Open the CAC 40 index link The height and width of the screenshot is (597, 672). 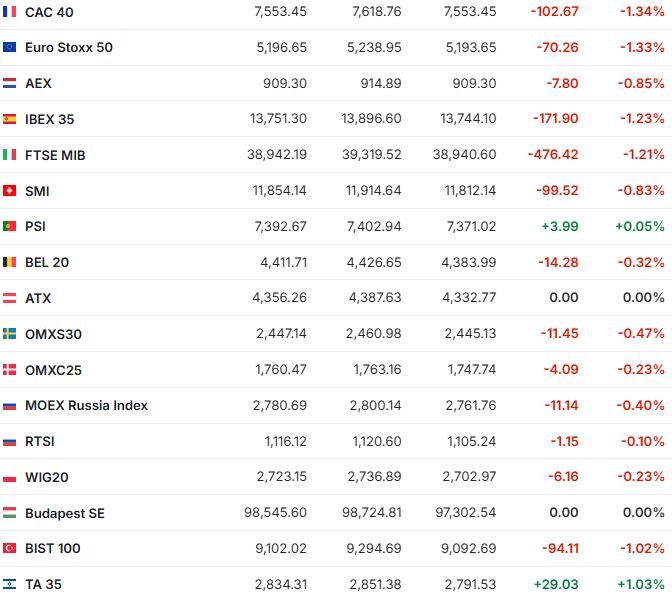[49, 12]
